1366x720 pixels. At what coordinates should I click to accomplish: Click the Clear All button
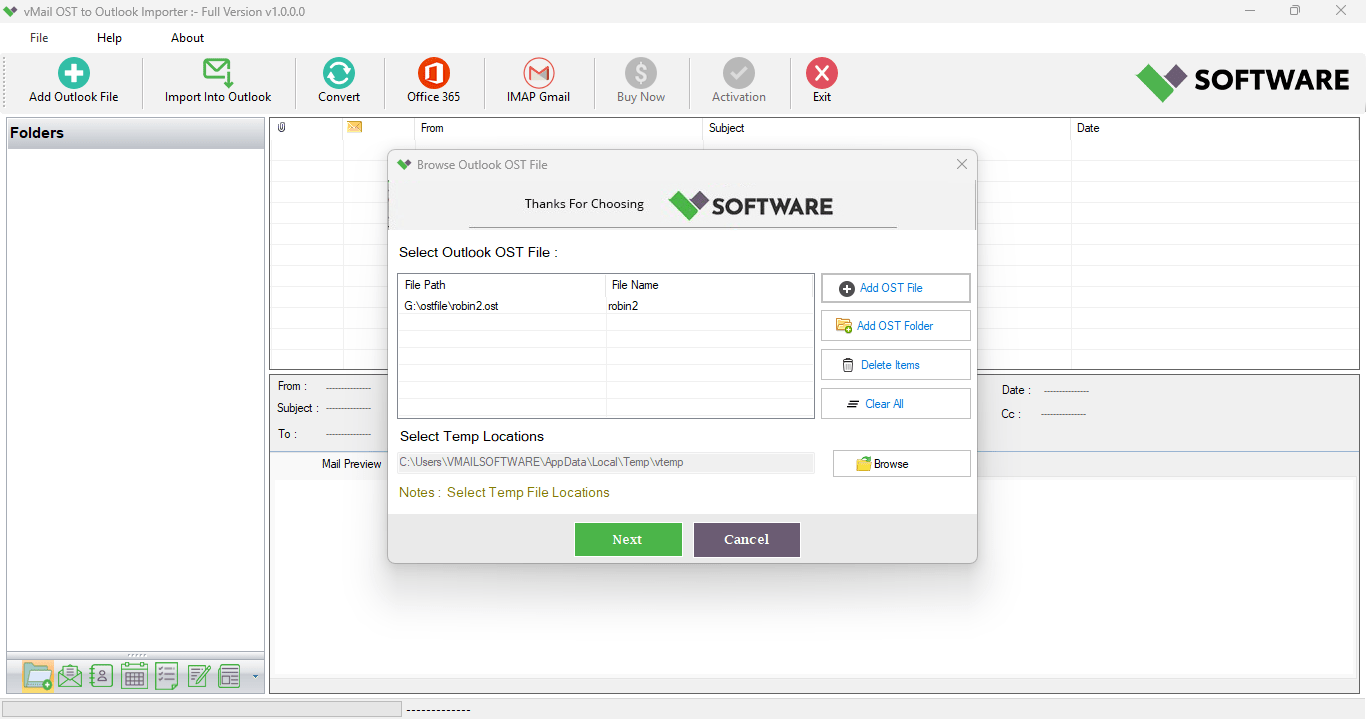pos(896,404)
